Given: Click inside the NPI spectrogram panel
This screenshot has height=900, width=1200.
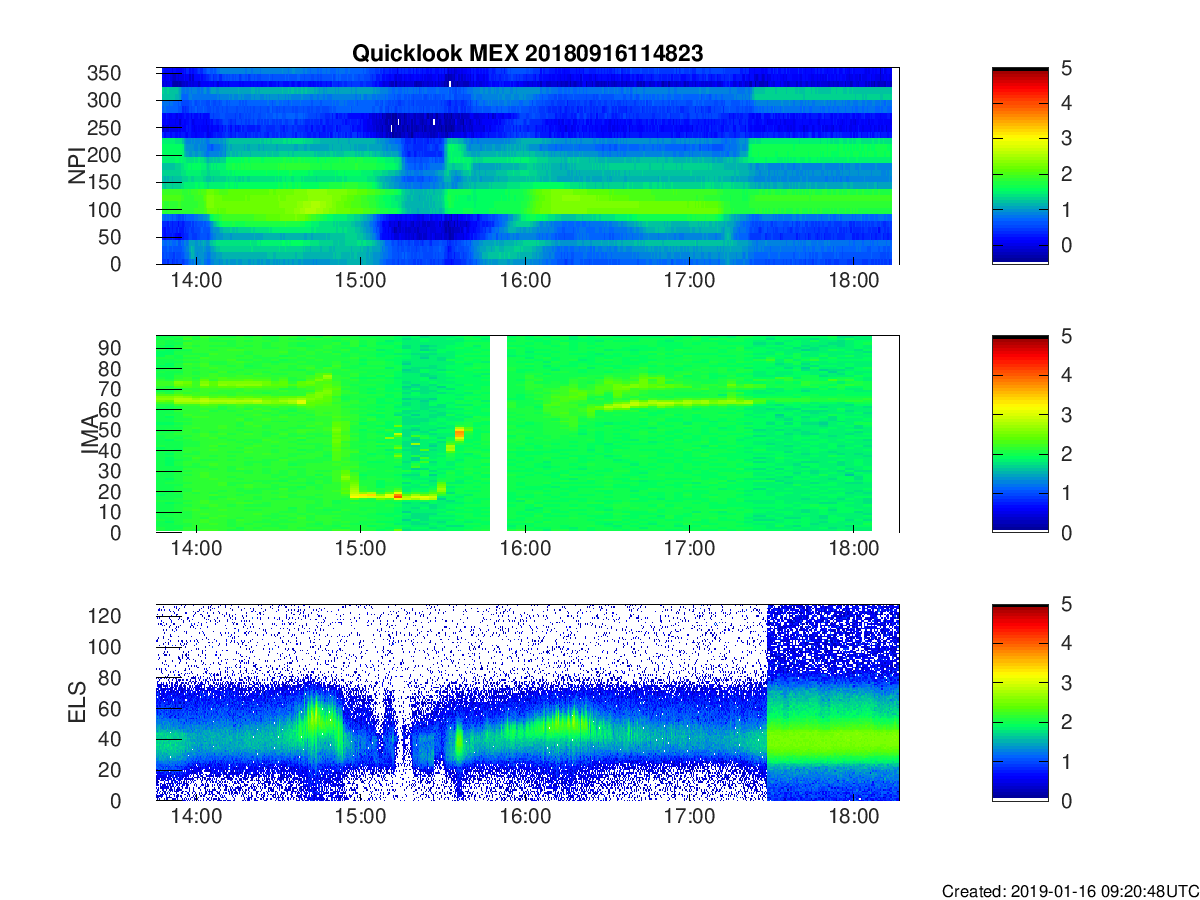Looking at the screenshot, I should [x=527, y=166].
